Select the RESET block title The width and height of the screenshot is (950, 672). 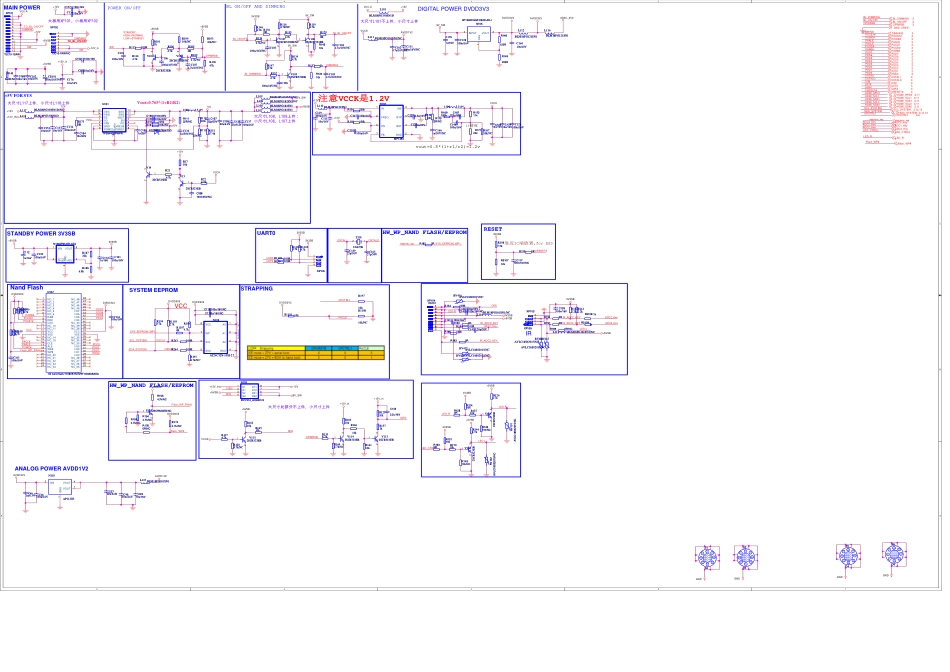coord(493,229)
